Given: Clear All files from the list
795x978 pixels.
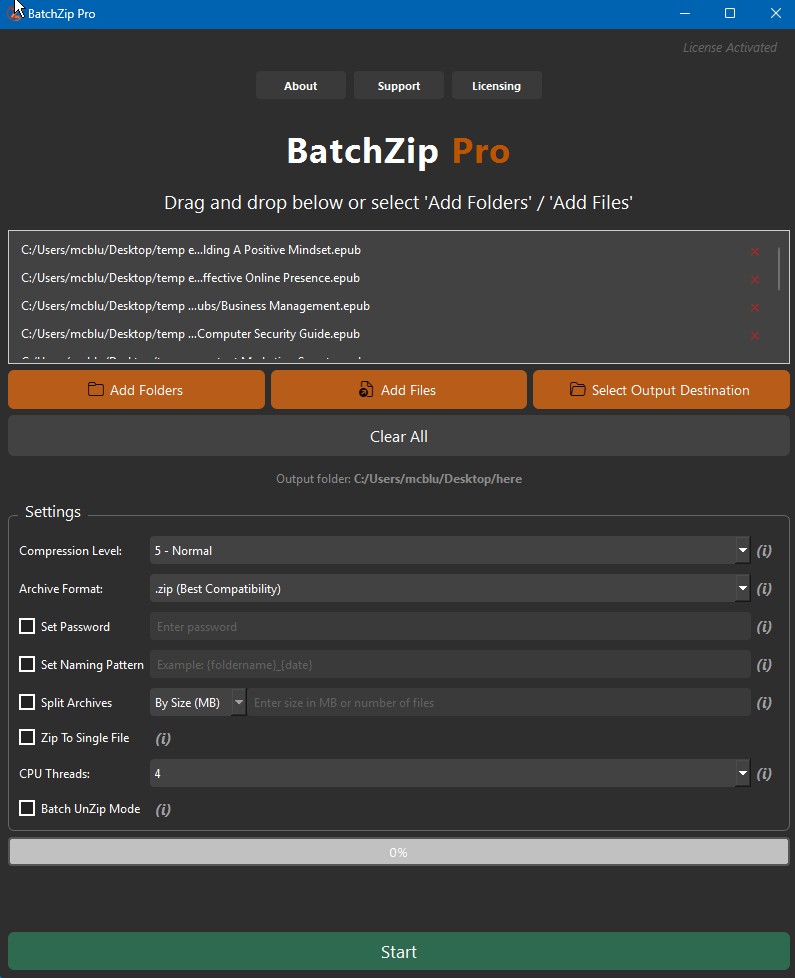Looking at the screenshot, I should coord(398,437).
